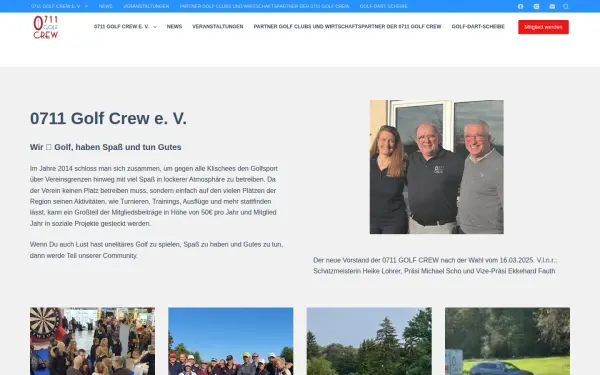Open the dartboard event photo thumbnail
Viewport: 600px width, 375px height.
[x=93, y=341]
